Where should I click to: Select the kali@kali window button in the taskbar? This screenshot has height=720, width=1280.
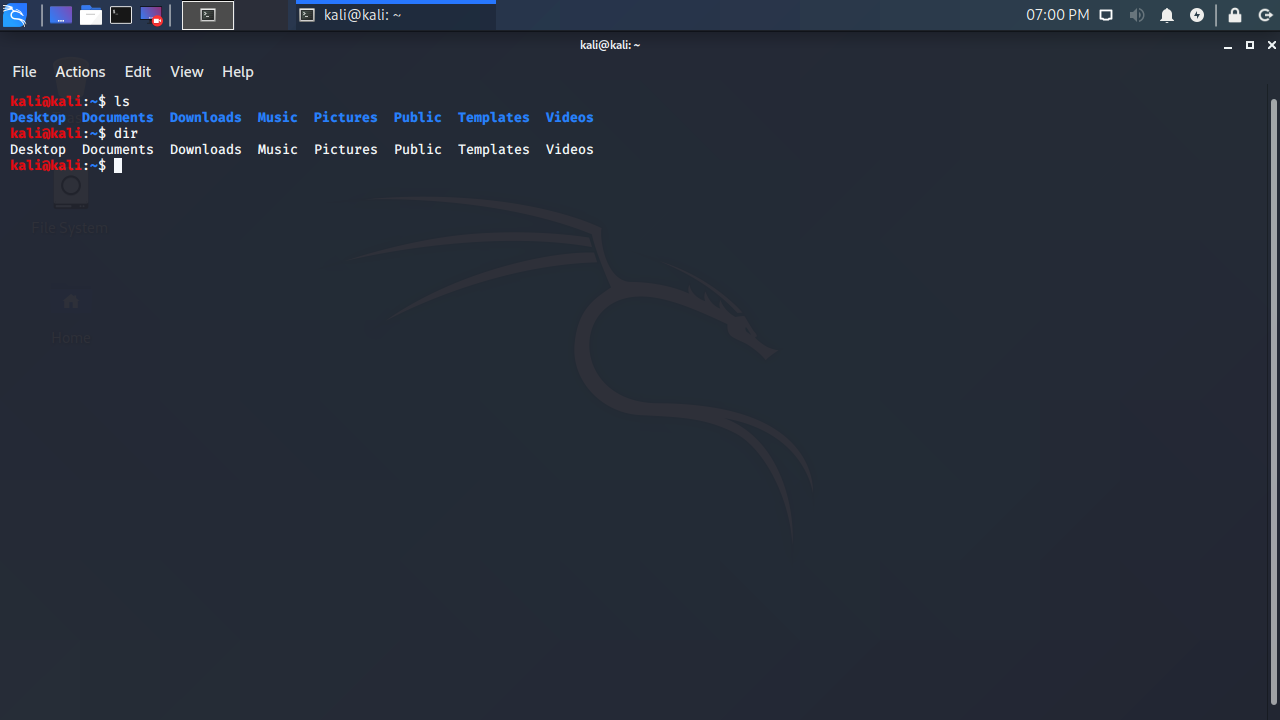(390, 15)
